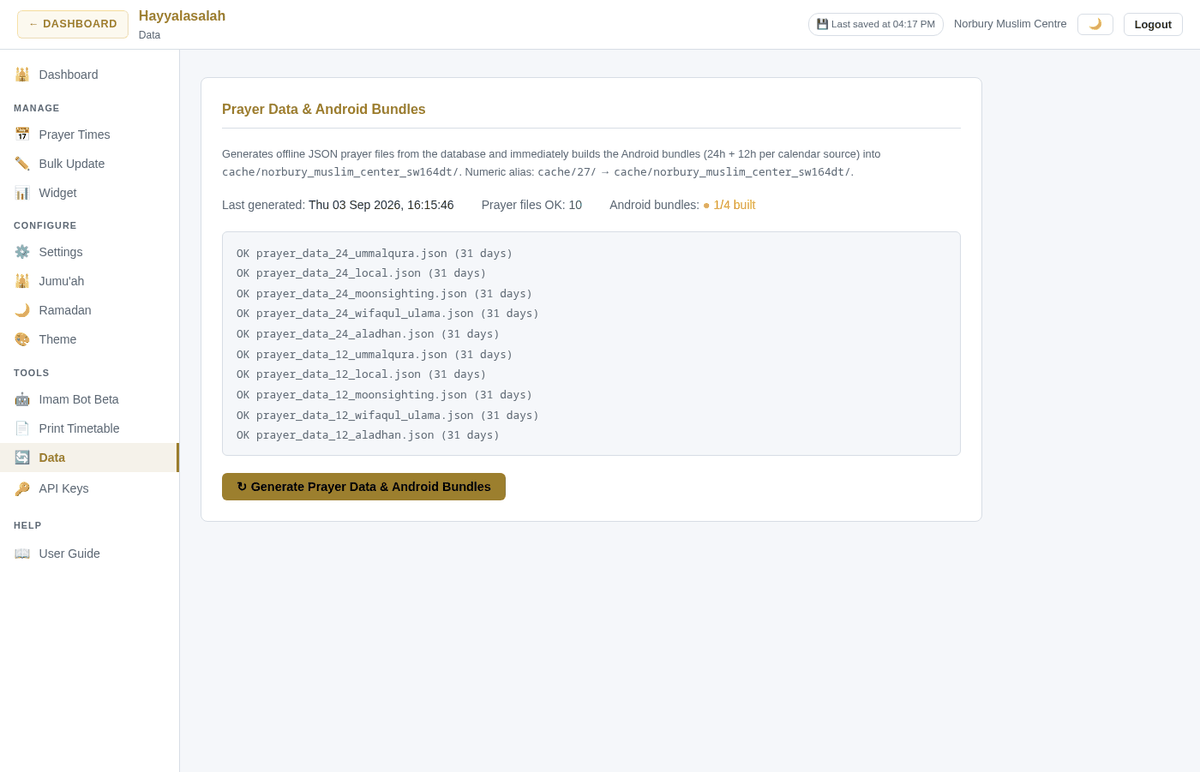
Task: Click the Bulk Update pencil icon
Action: tap(22, 163)
